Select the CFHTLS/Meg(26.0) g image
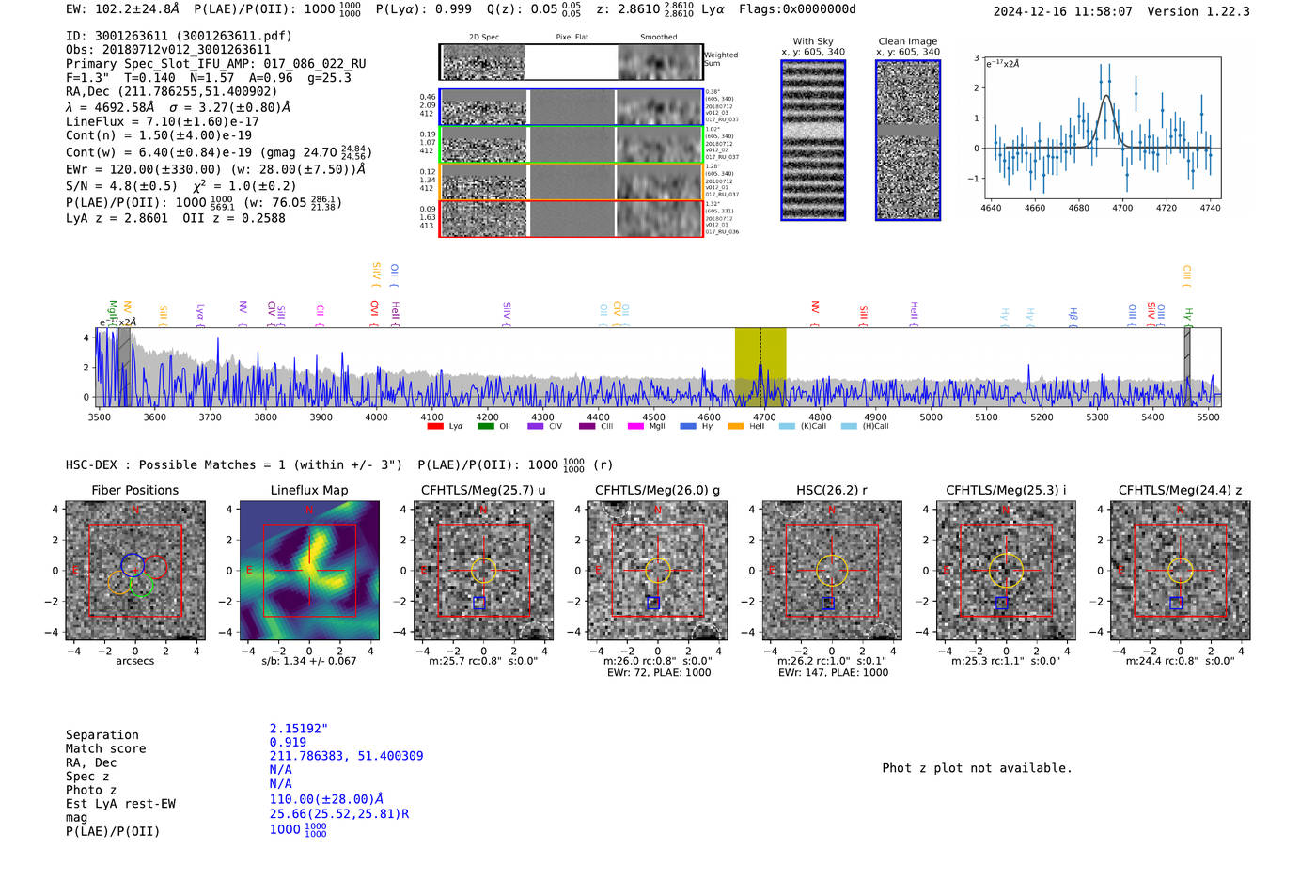 [658, 571]
